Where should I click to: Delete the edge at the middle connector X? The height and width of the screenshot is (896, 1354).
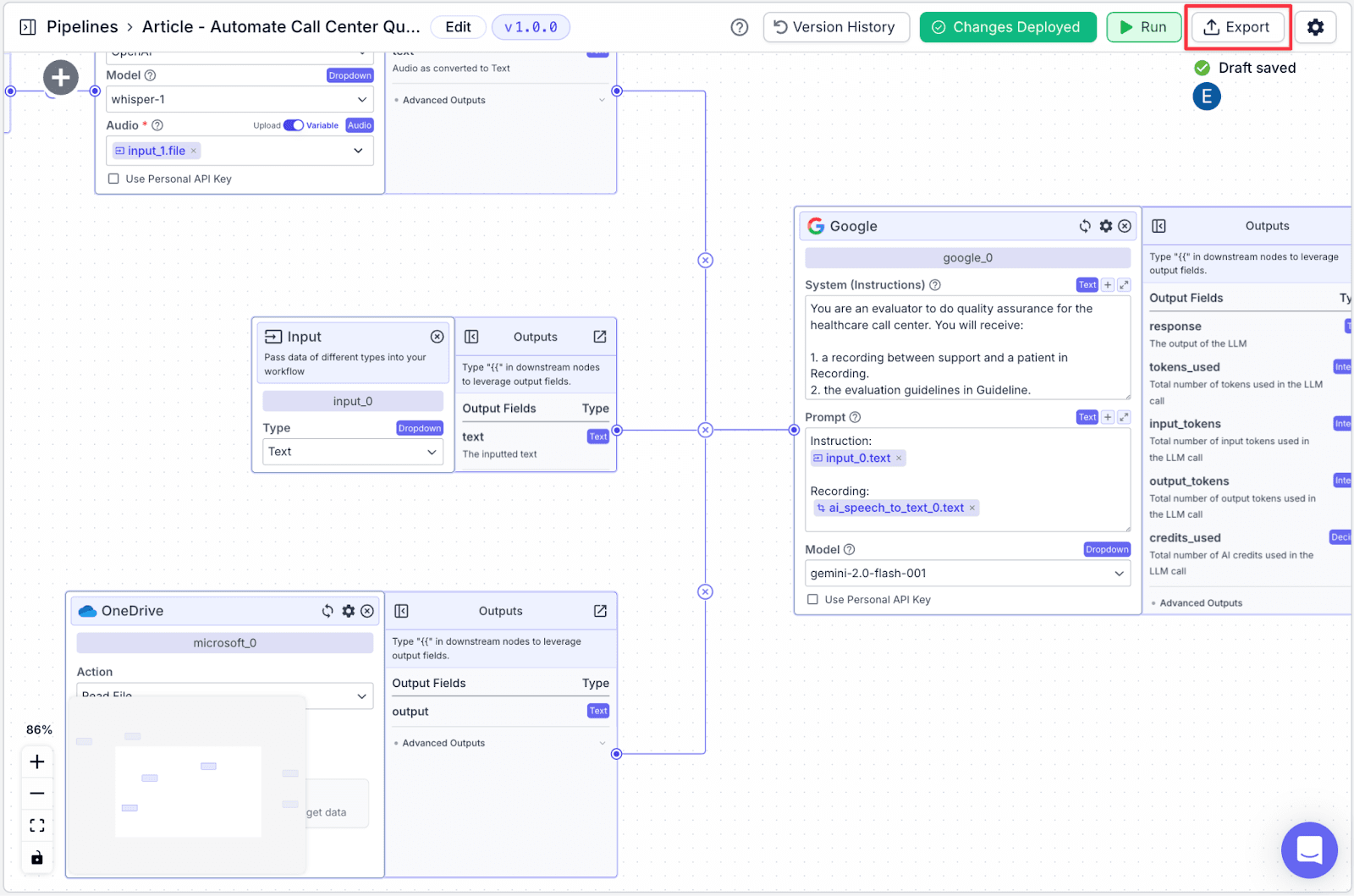pyautogui.click(x=705, y=430)
